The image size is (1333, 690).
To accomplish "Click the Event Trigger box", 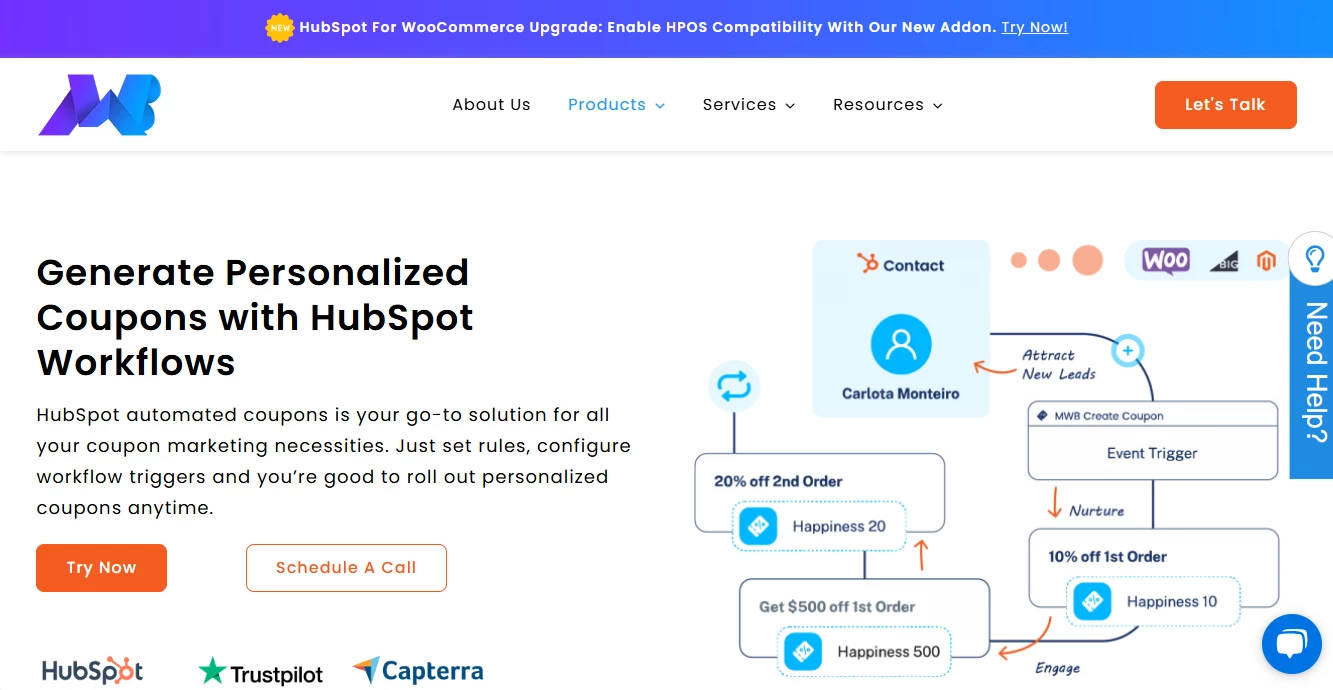I will (x=1152, y=453).
